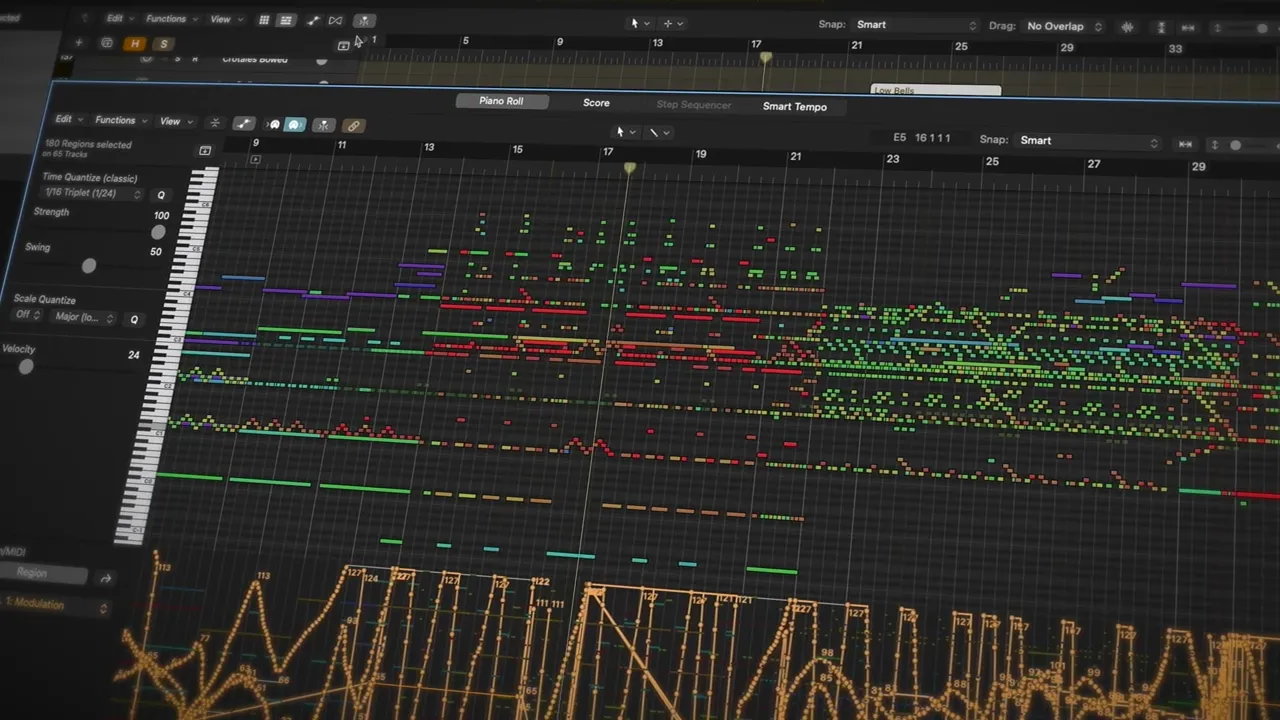This screenshot has width=1280, height=720.
Task: Click the duplicate track button next to the plus
Action: 106,43
